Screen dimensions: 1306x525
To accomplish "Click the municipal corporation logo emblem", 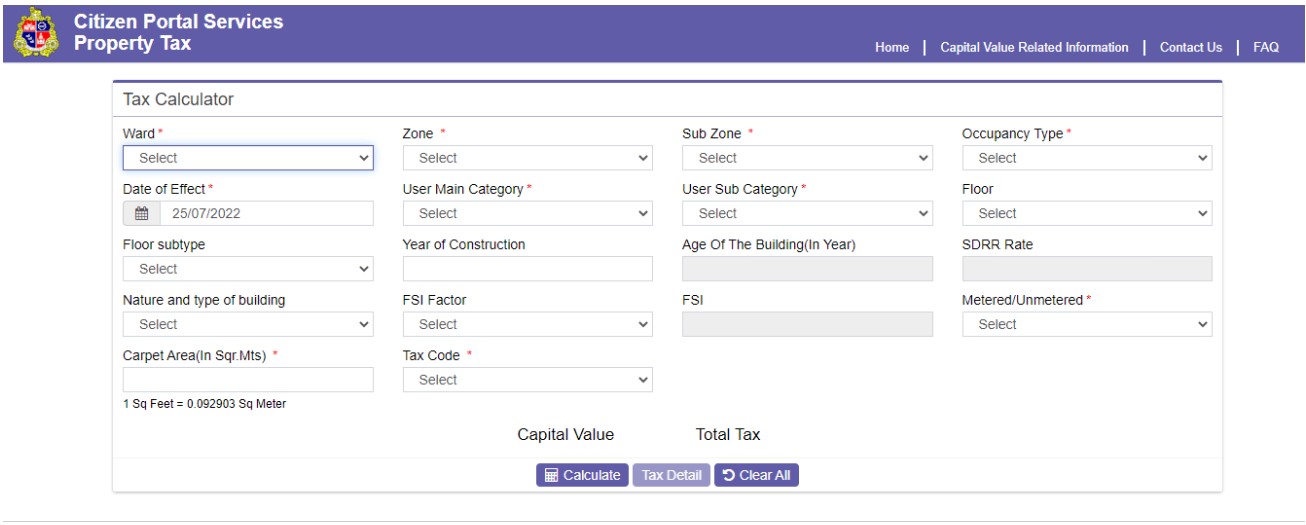I will coord(36,32).
